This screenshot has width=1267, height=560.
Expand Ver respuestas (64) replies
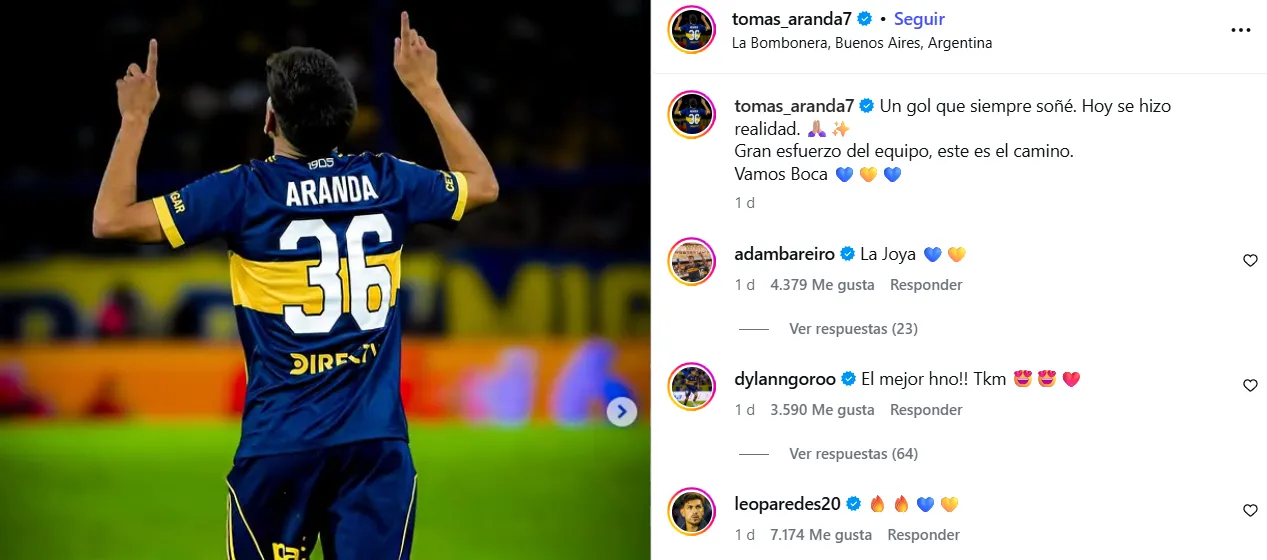pyautogui.click(x=853, y=453)
